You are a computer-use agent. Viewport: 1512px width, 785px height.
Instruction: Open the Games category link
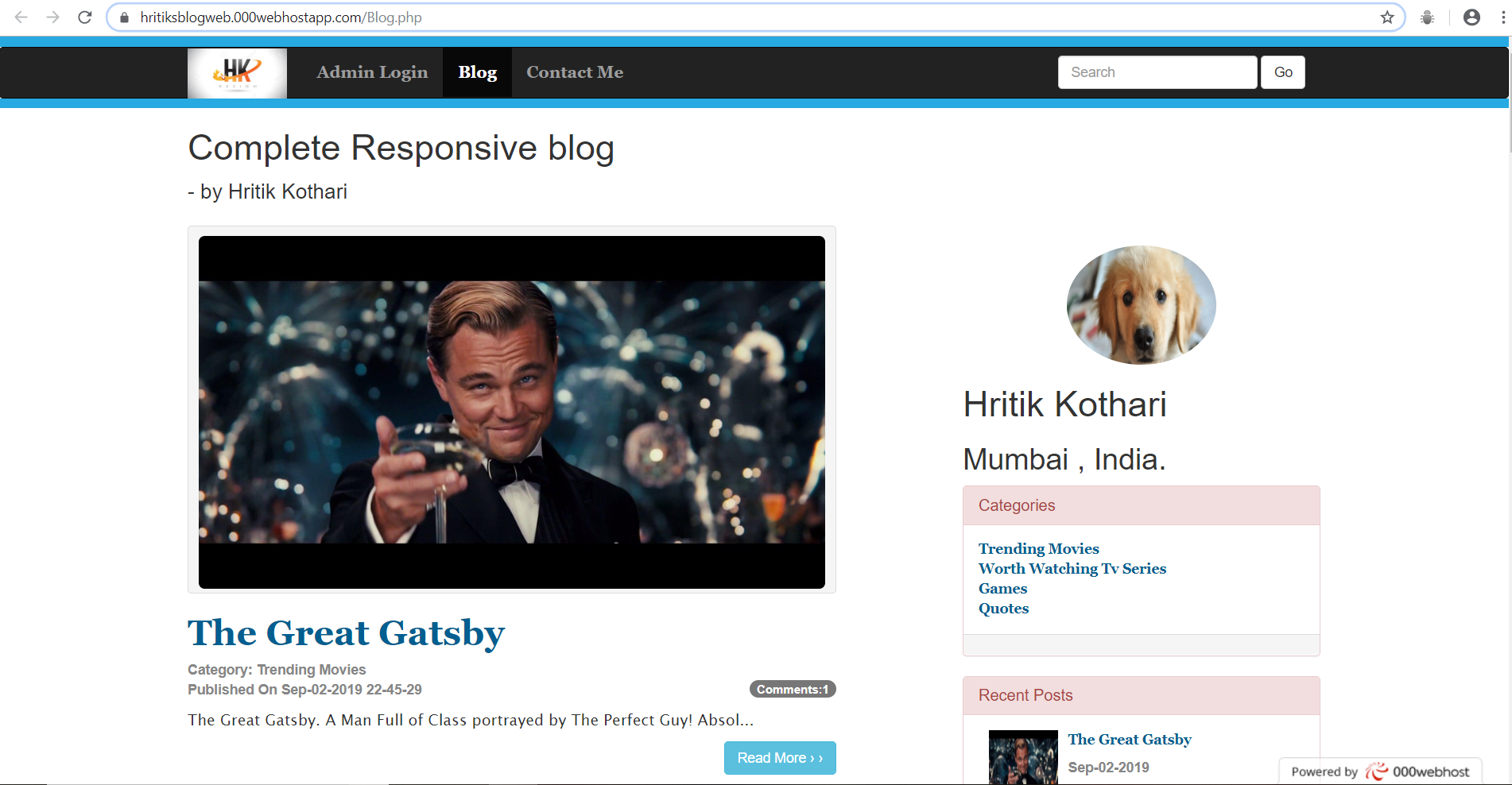[1002, 589]
